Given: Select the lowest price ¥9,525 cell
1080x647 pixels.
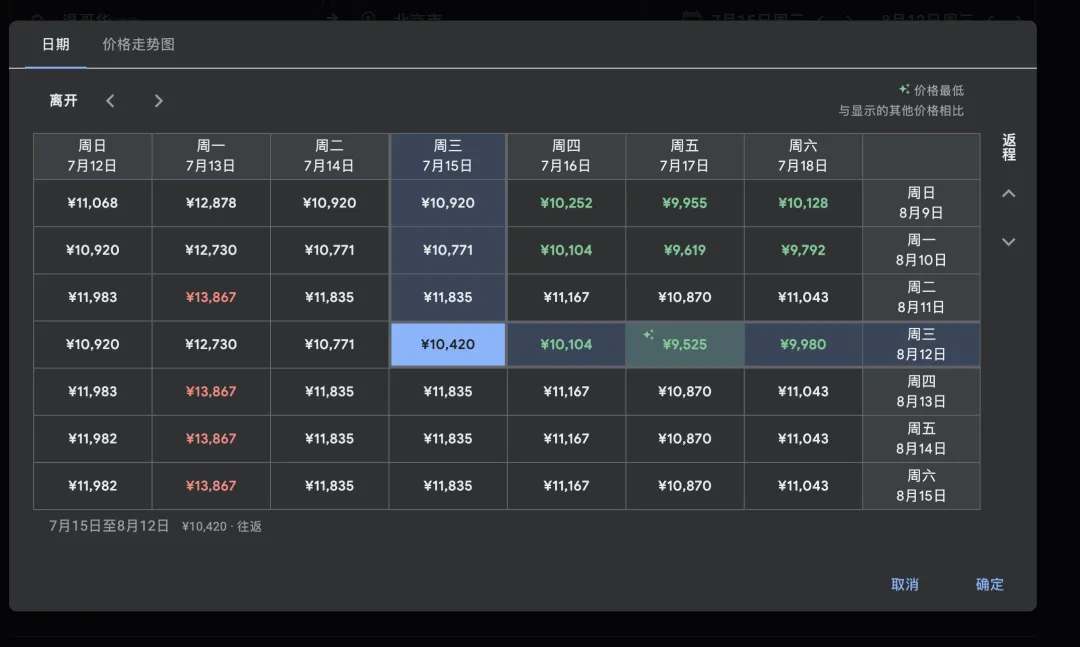Looking at the screenshot, I should point(685,345).
